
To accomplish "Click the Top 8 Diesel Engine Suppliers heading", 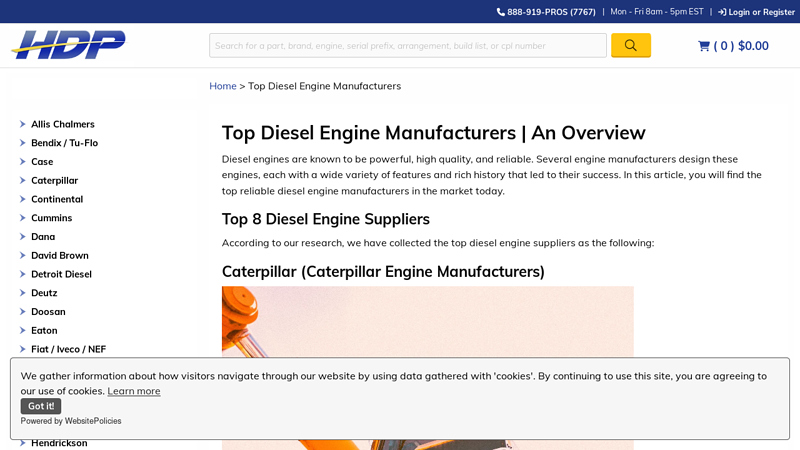I will tap(326, 219).
